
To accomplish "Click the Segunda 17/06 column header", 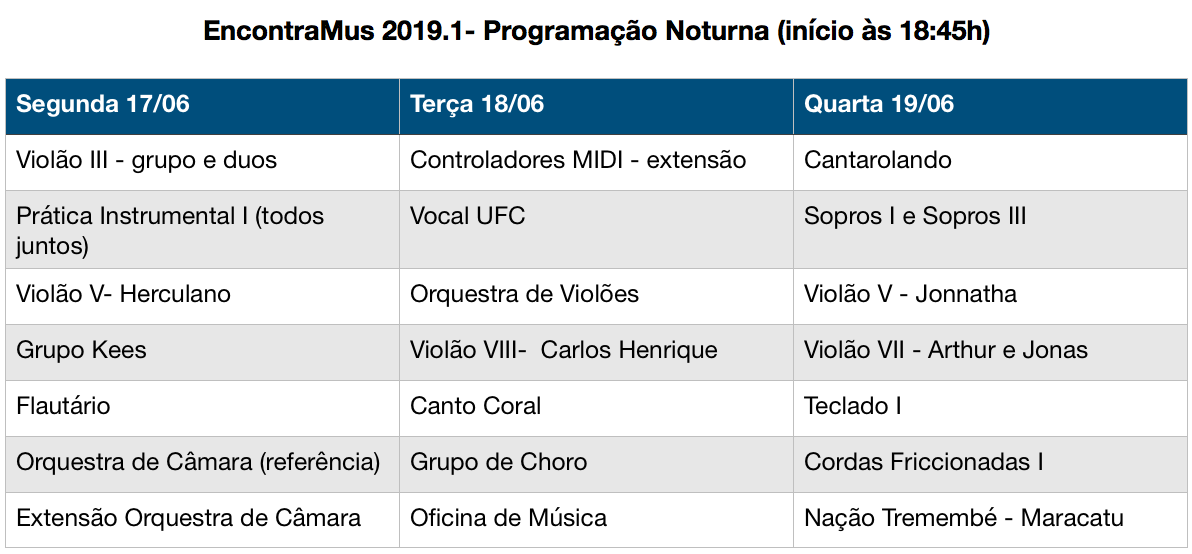I will pyautogui.click(x=202, y=106).
